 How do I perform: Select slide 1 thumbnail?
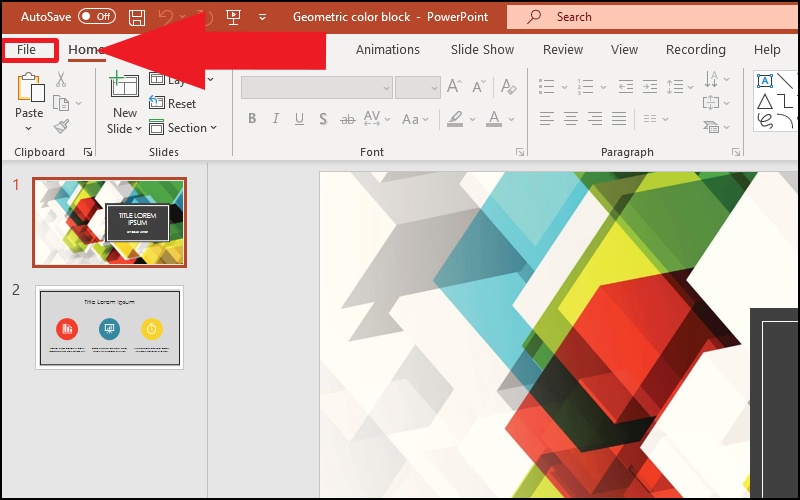point(110,222)
